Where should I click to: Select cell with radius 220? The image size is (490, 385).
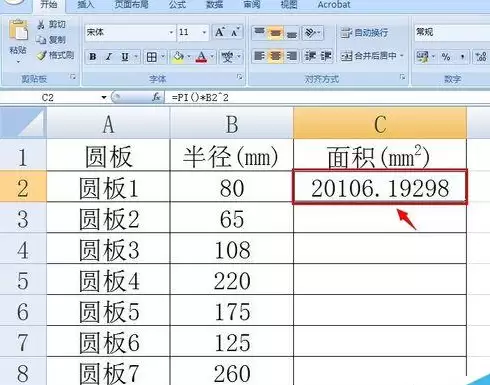(232, 280)
